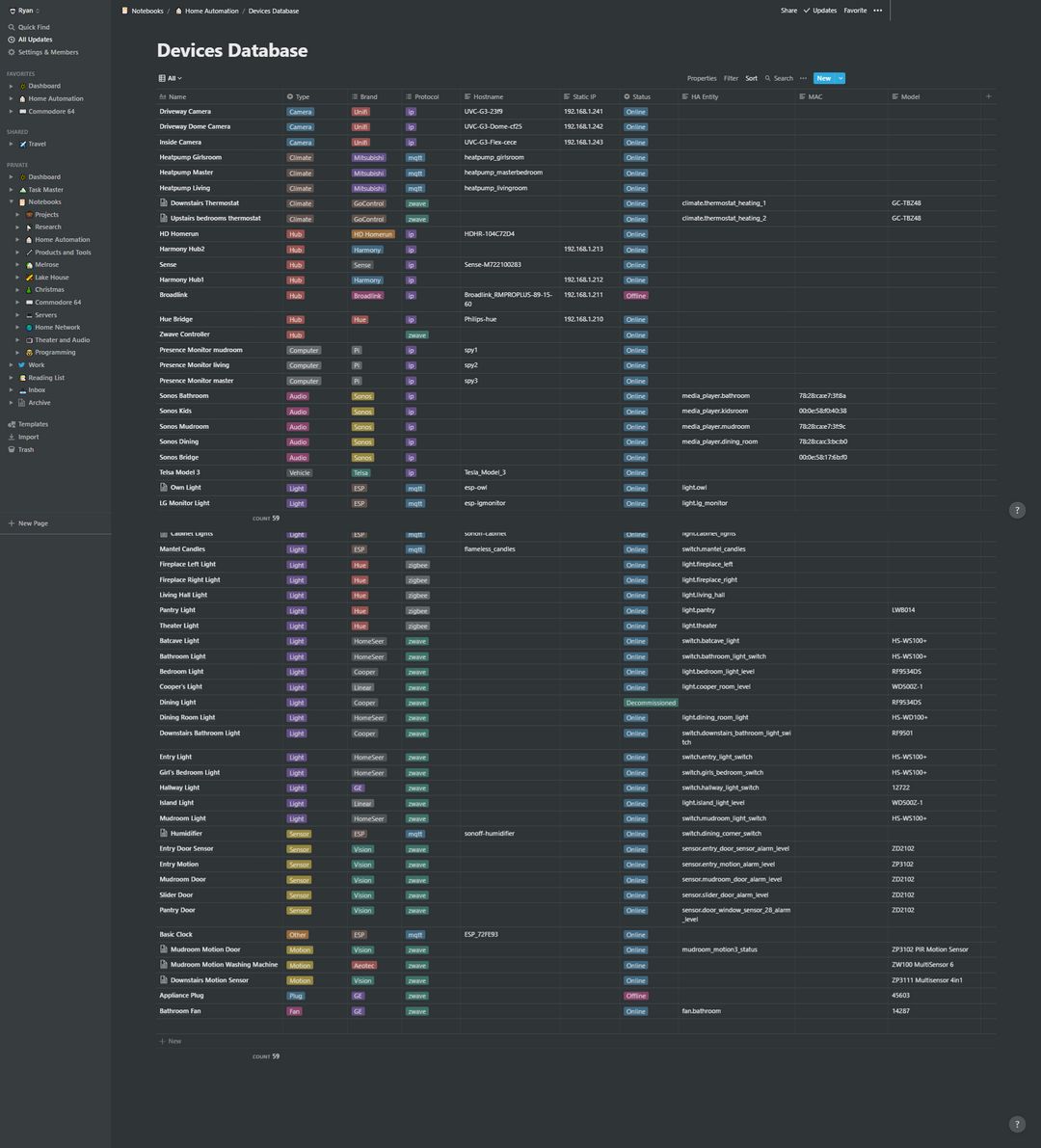Viewport: 1041px width, 1148px height.
Task: Add a new column with the plus icon
Action: pos(988,96)
